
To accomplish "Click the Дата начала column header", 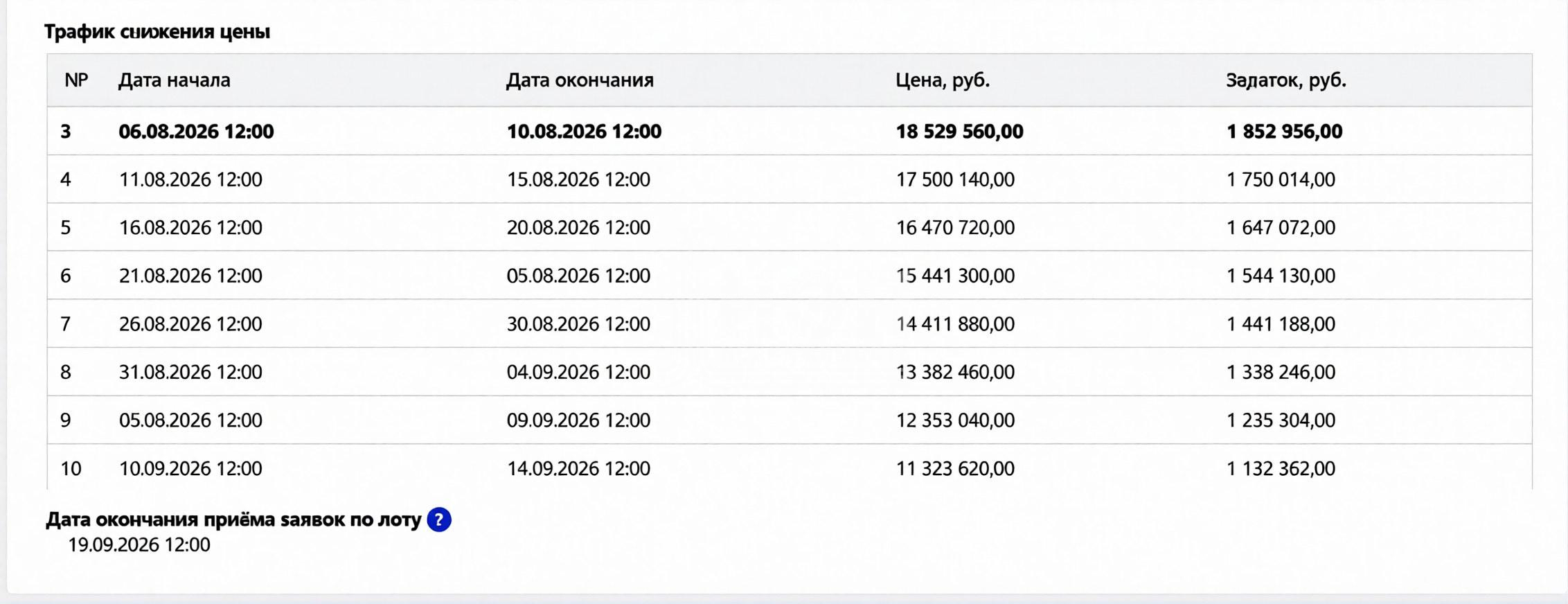I will (x=174, y=80).
